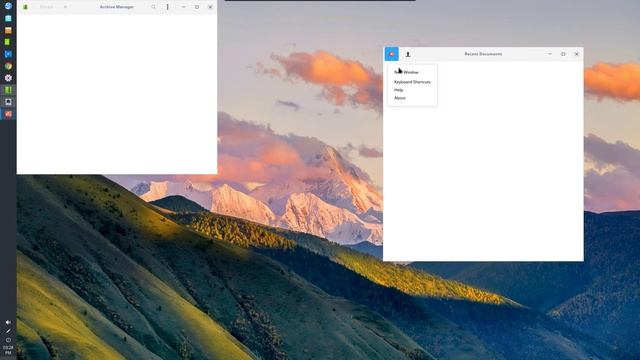This screenshot has height=360, width=640.
Task: Switch to Archive Manager via its dock icon
Action: (x=8, y=90)
